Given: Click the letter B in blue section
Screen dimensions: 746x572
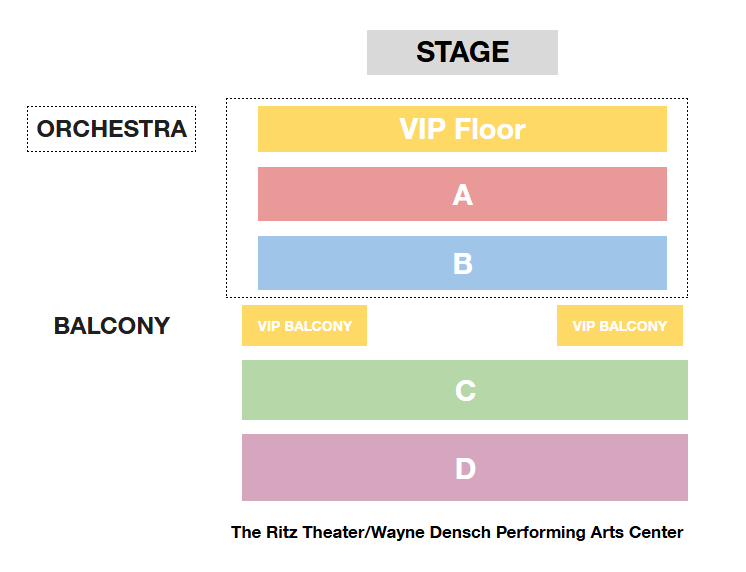Looking at the screenshot, I should (463, 264).
